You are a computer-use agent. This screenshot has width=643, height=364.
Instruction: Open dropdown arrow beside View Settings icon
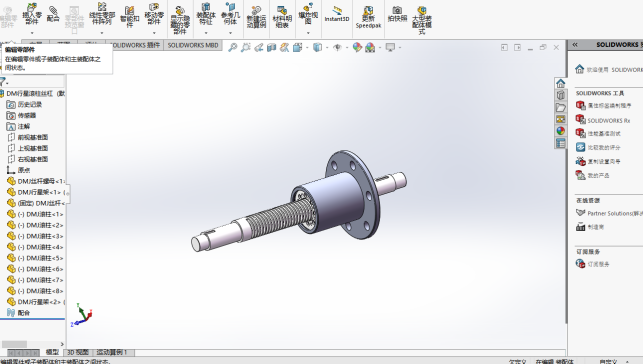399,48
